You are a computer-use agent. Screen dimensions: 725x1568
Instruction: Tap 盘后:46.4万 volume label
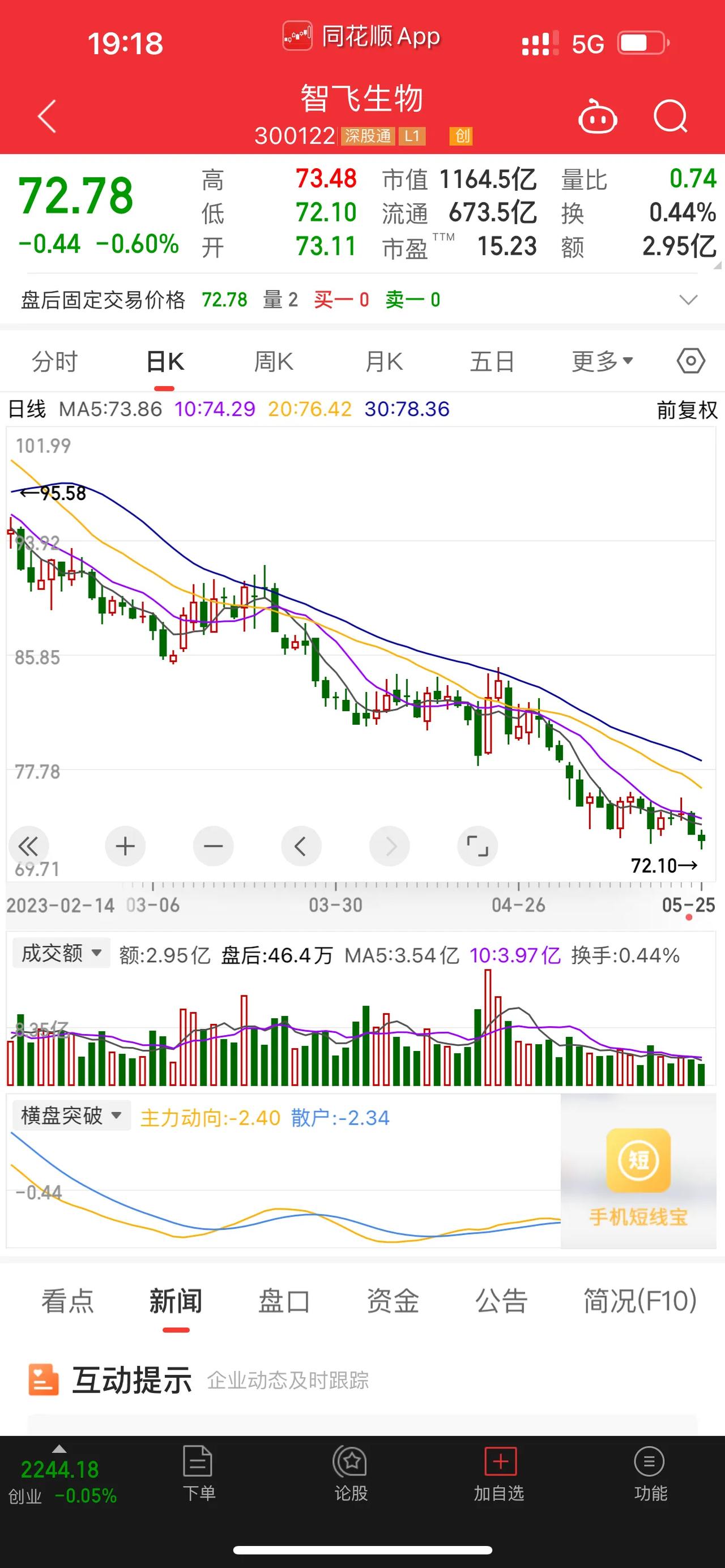(x=277, y=956)
